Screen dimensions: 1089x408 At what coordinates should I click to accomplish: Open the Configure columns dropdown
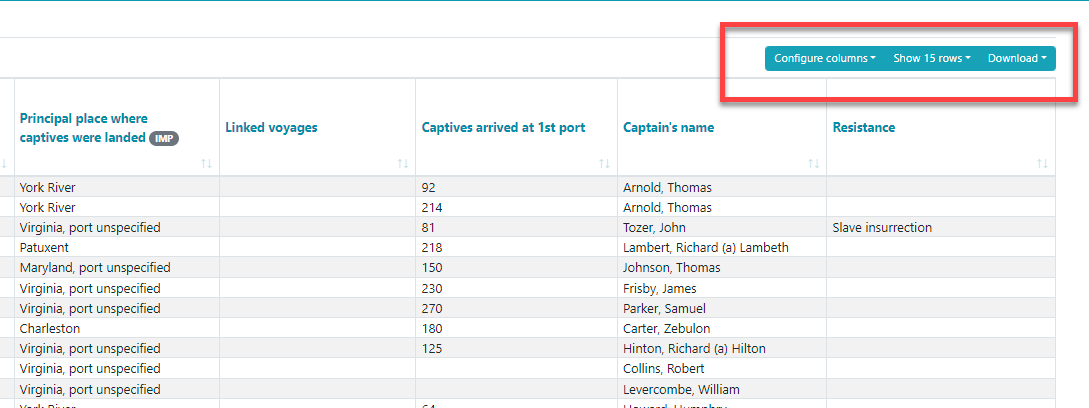tap(824, 58)
